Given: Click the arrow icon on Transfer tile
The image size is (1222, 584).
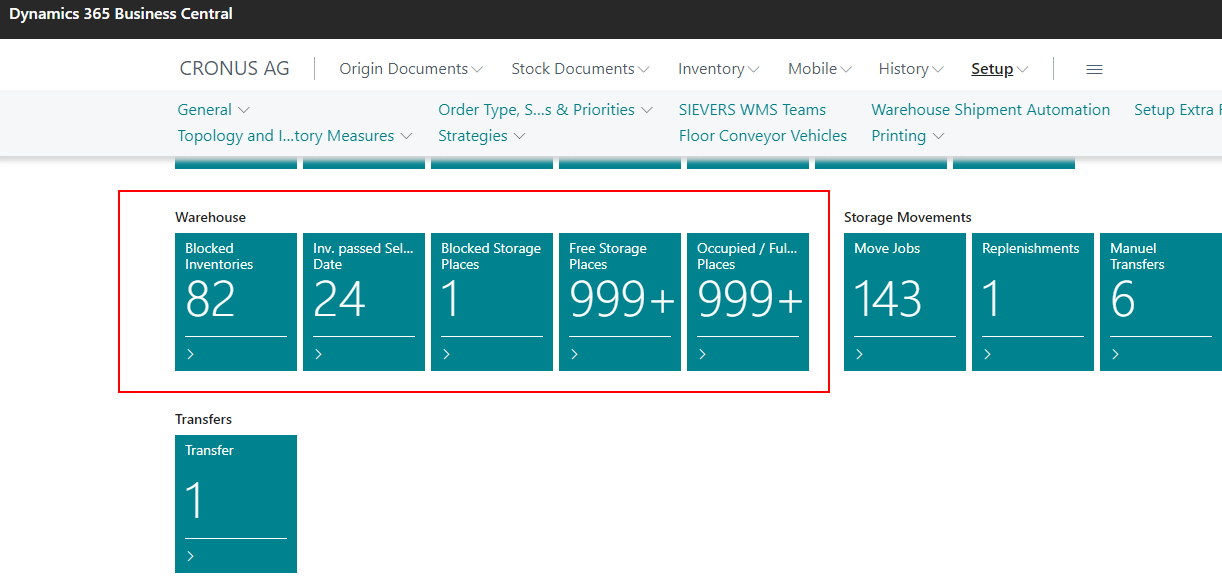Looking at the screenshot, I should (x=191, y=556).
